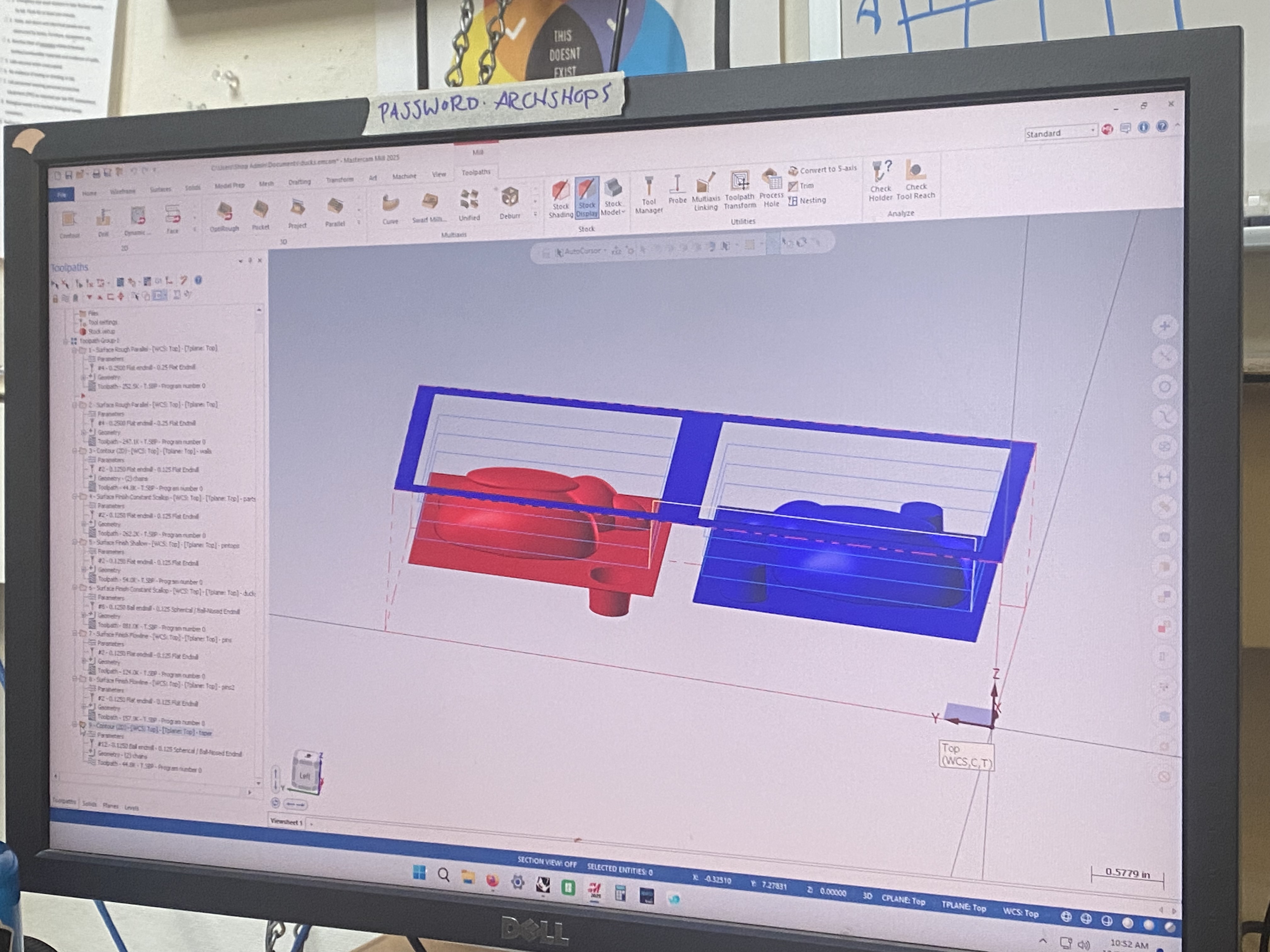Select the Curve multiaxis toolpath

click(x=390, y=208)
